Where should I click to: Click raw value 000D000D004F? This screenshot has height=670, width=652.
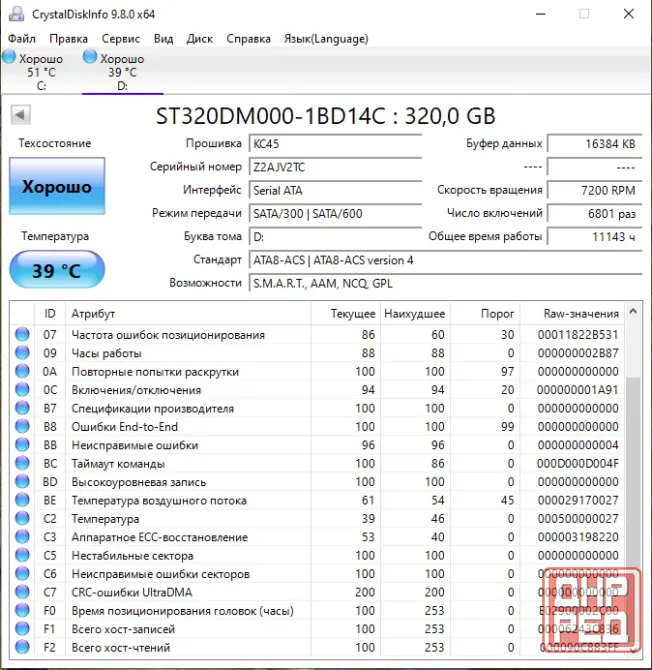tap(577, 463)
